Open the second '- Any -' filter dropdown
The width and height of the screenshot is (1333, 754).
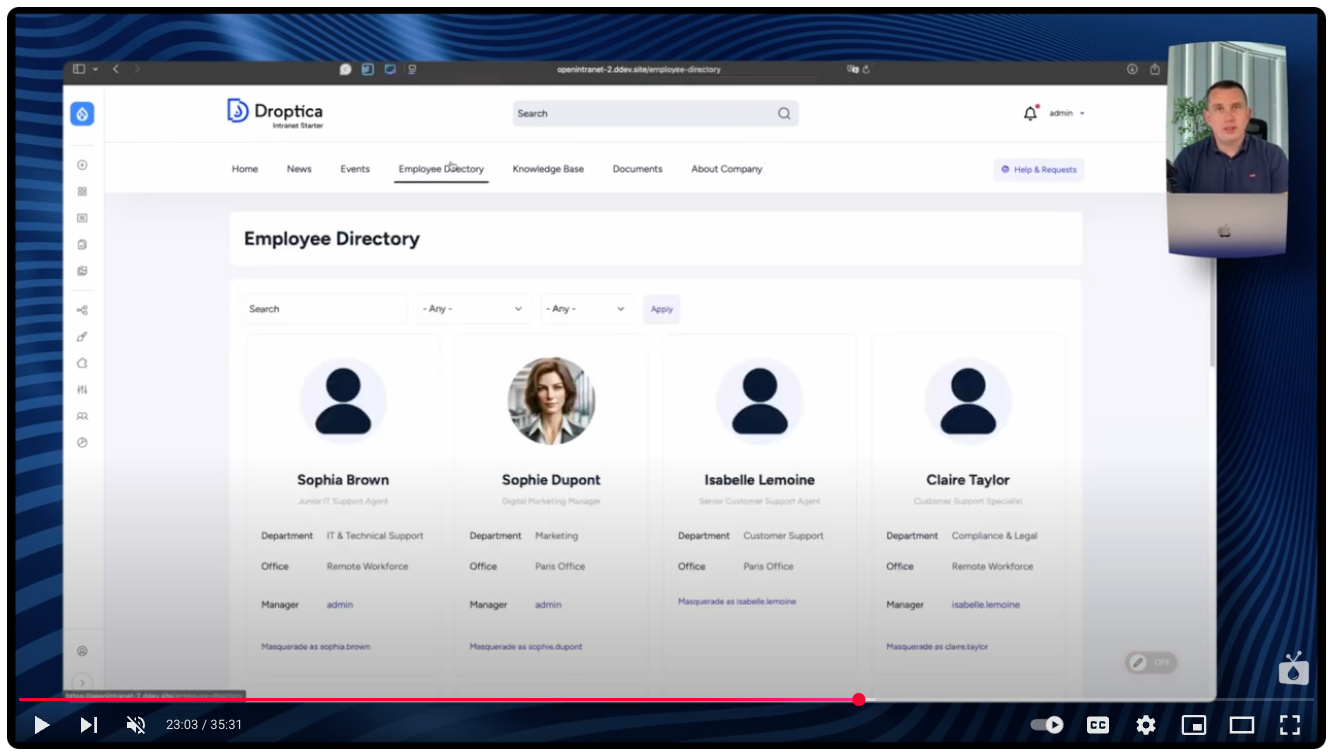[x=588, y=309]
